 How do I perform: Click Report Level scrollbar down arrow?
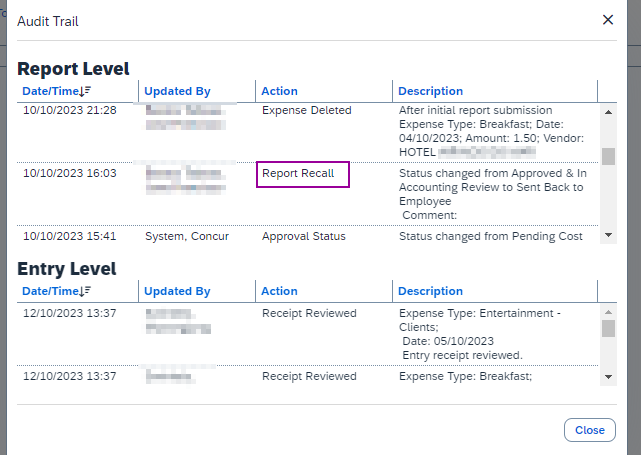[x=608, y=235]
